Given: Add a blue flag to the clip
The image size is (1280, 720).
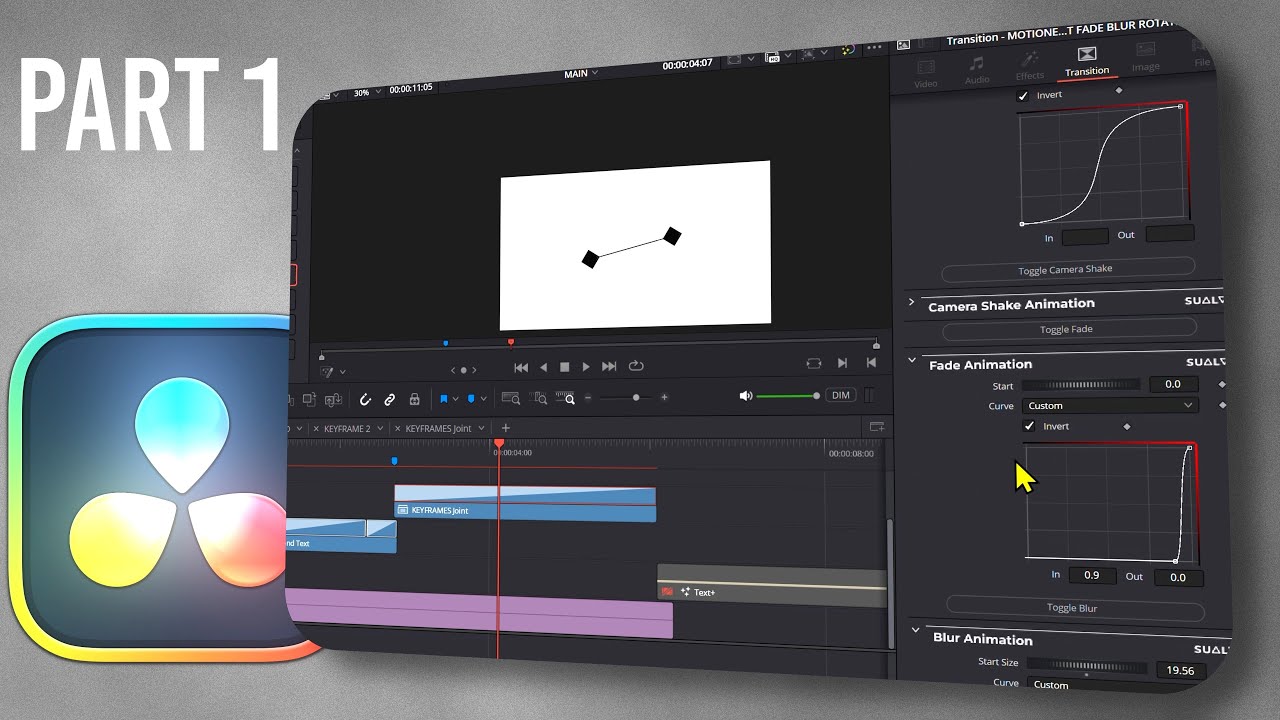Looking at the screenshot, I should pyautogui.click(x=444, y=398).
